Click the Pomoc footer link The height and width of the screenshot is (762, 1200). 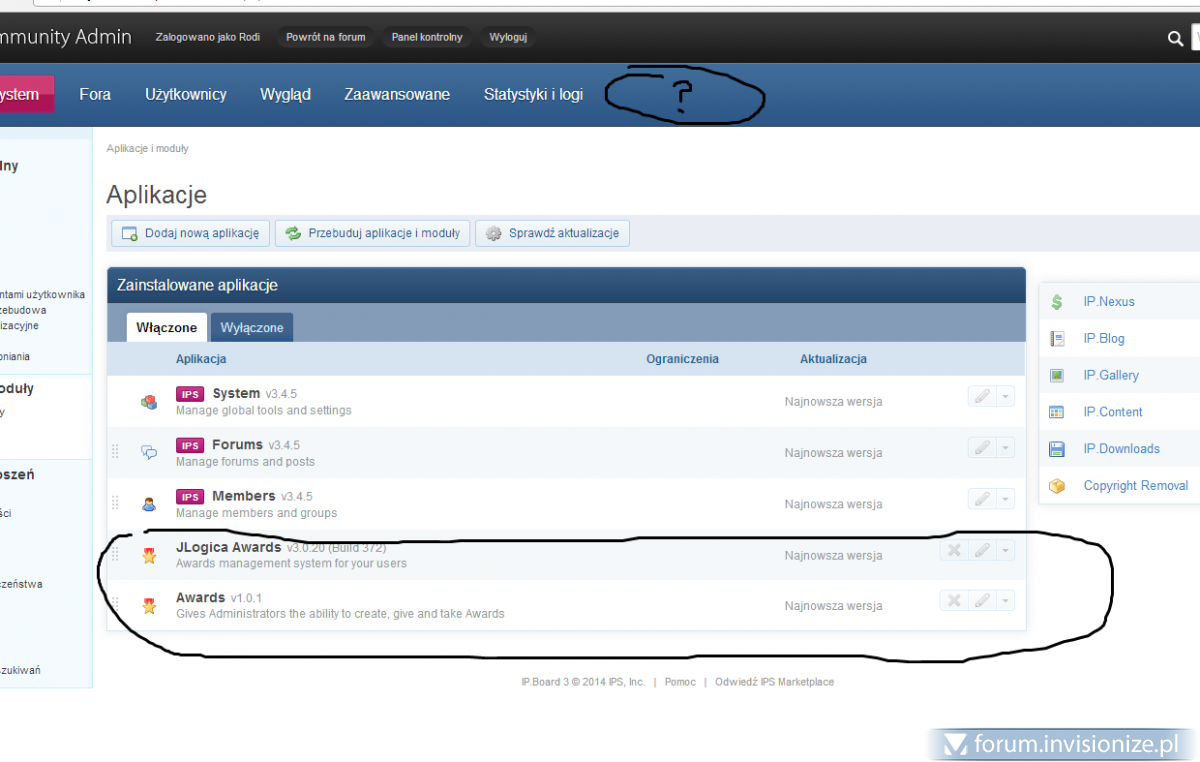click(680, 682)
